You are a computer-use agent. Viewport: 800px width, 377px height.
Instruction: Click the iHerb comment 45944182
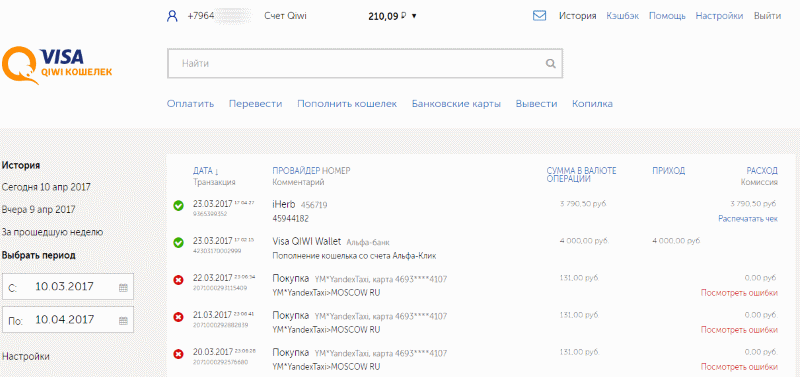(290, 218)
